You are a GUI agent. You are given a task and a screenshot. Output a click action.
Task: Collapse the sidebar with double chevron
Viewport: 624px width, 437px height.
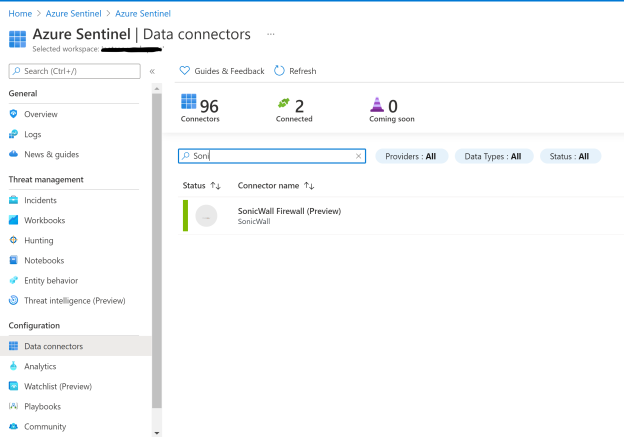152,71
